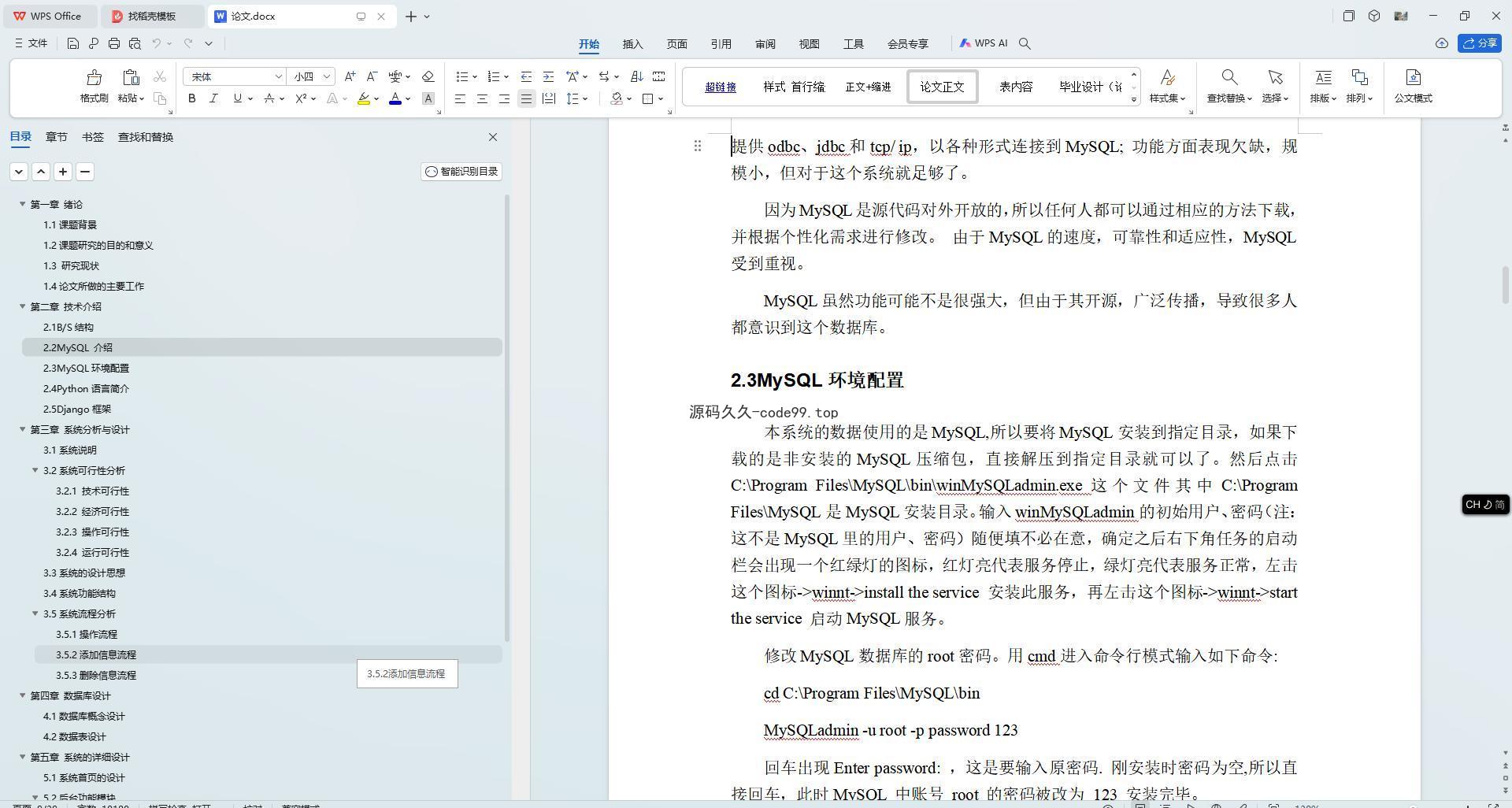Open the font size dropdown (小四)
The height and width of the screenshot is (808, 1512).
click(x=326, y=76)
